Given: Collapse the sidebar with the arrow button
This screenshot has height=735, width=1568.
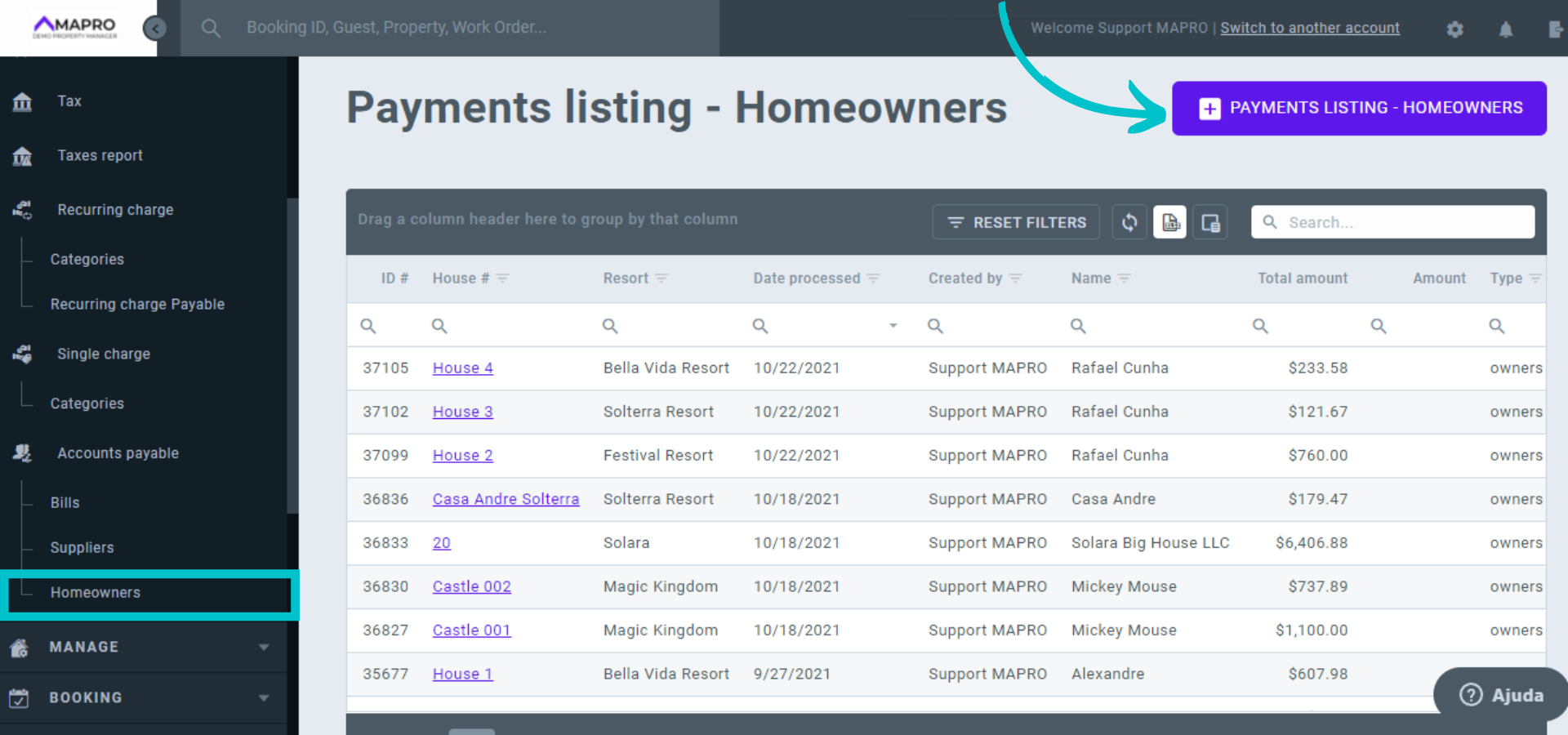Looking at the screenshot, I should [x=154, y=29].
